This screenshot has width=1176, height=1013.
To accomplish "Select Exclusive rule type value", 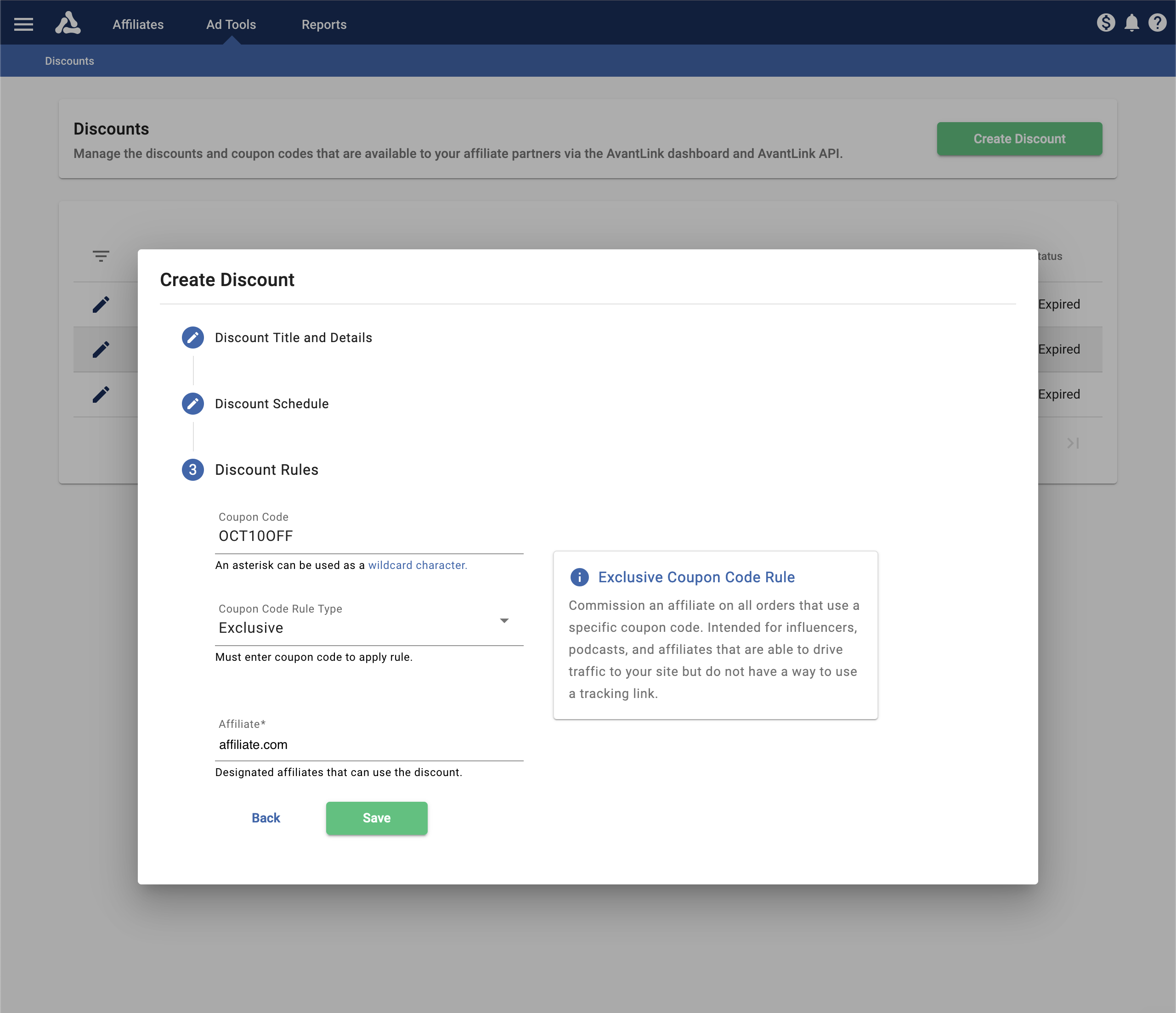I will pos(251,628).
